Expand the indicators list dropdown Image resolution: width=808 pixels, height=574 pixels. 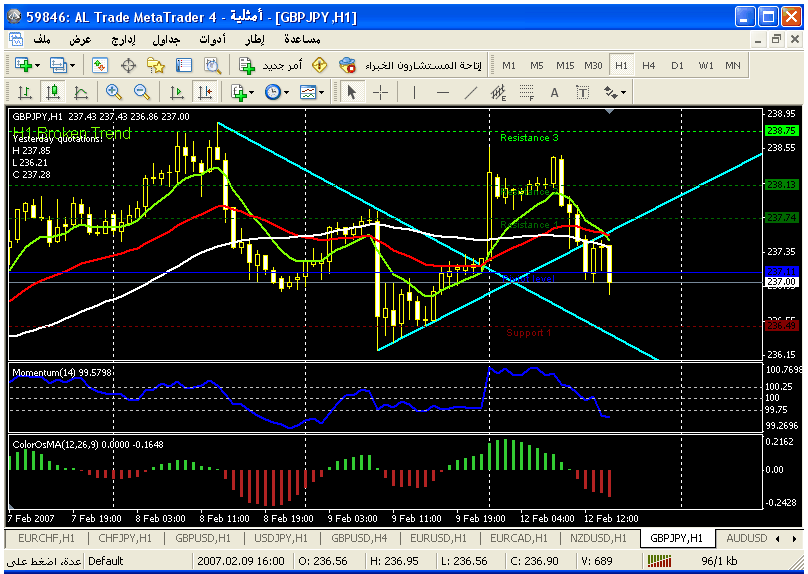point(249,92)
